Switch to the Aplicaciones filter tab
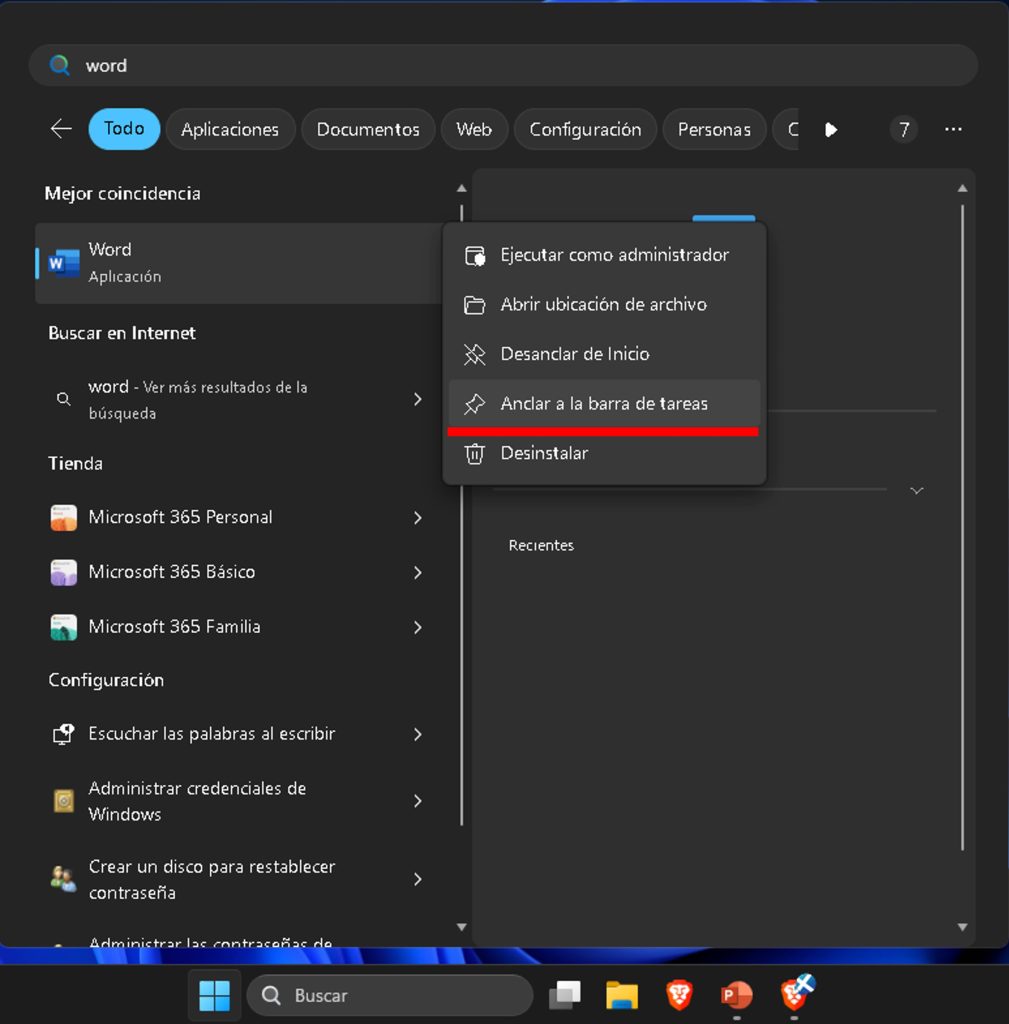 click(229, 129)
